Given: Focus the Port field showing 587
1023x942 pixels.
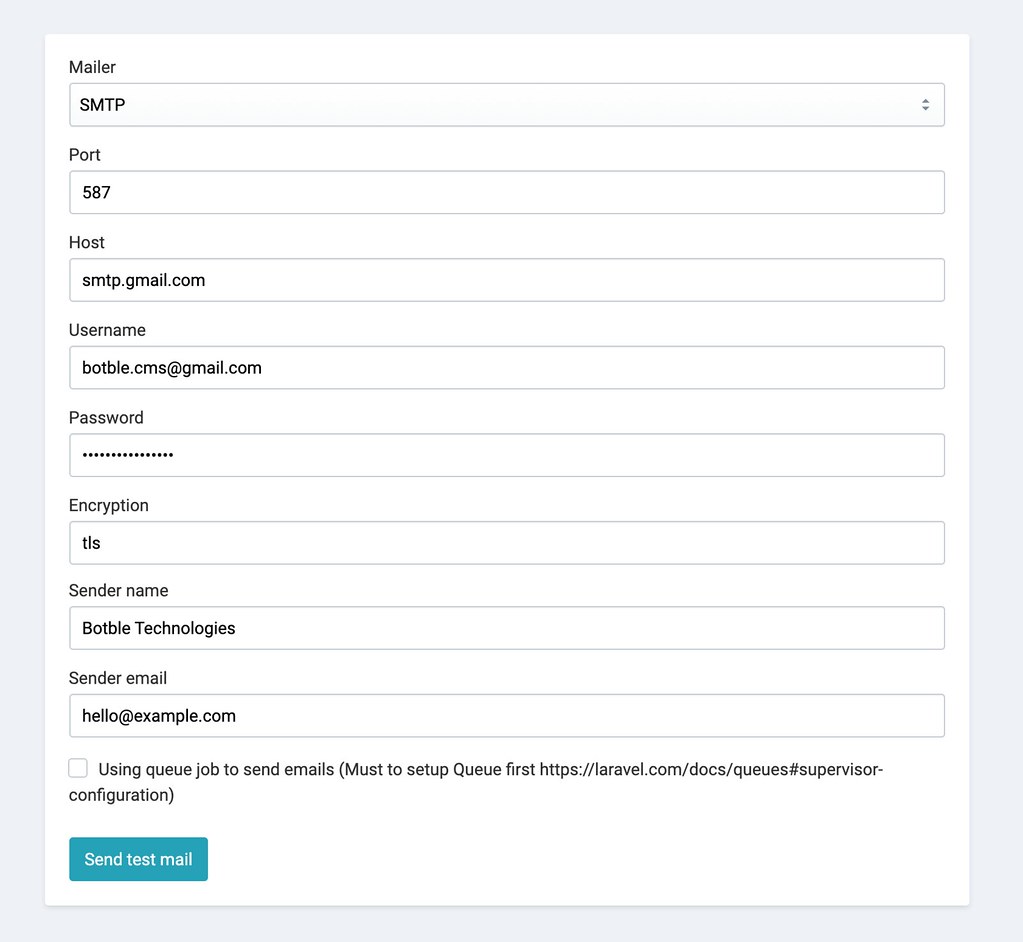Looking at the screenshot, I should tap(506, 192).
